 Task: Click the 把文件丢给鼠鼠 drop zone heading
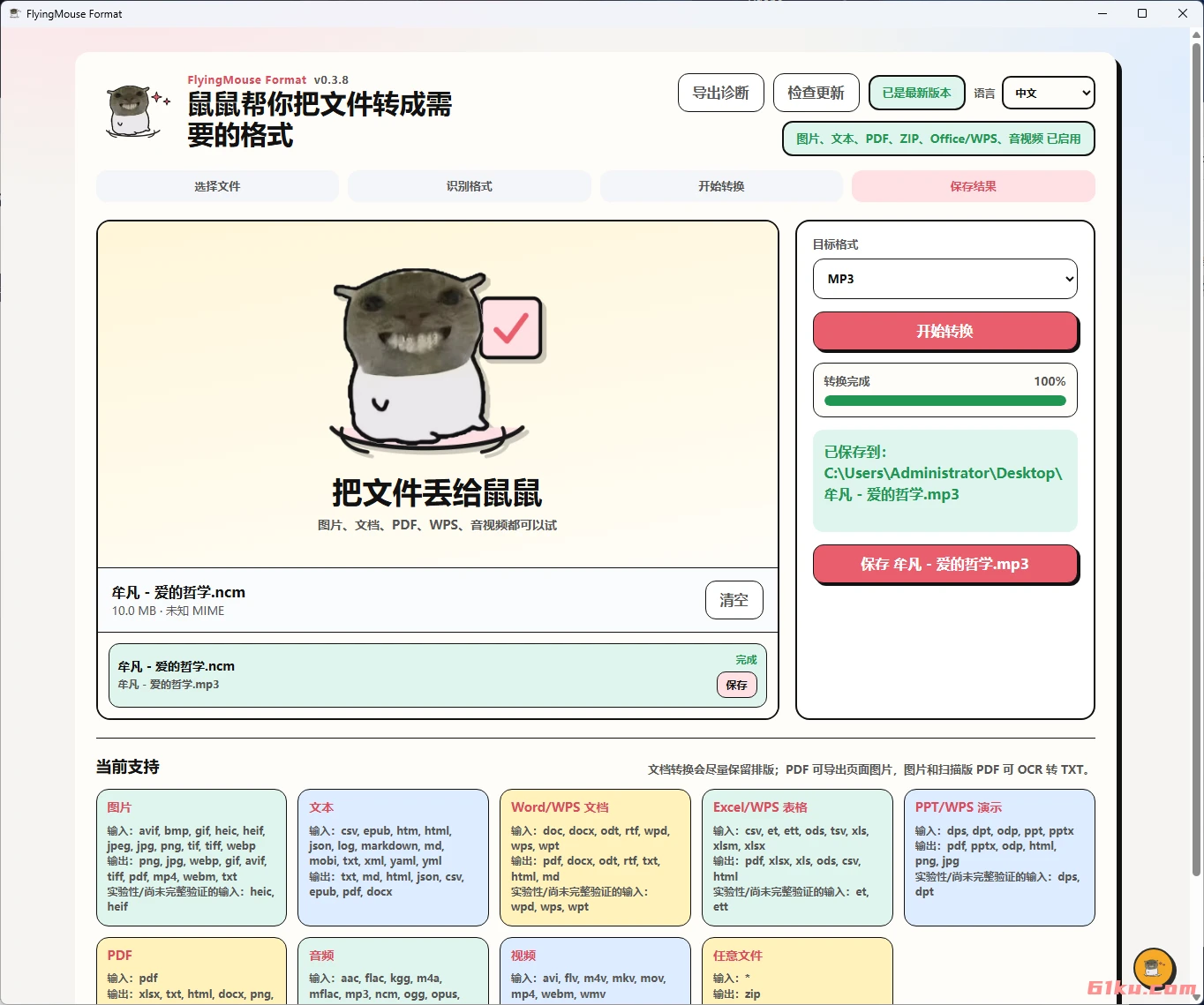[x=437, y=492]
